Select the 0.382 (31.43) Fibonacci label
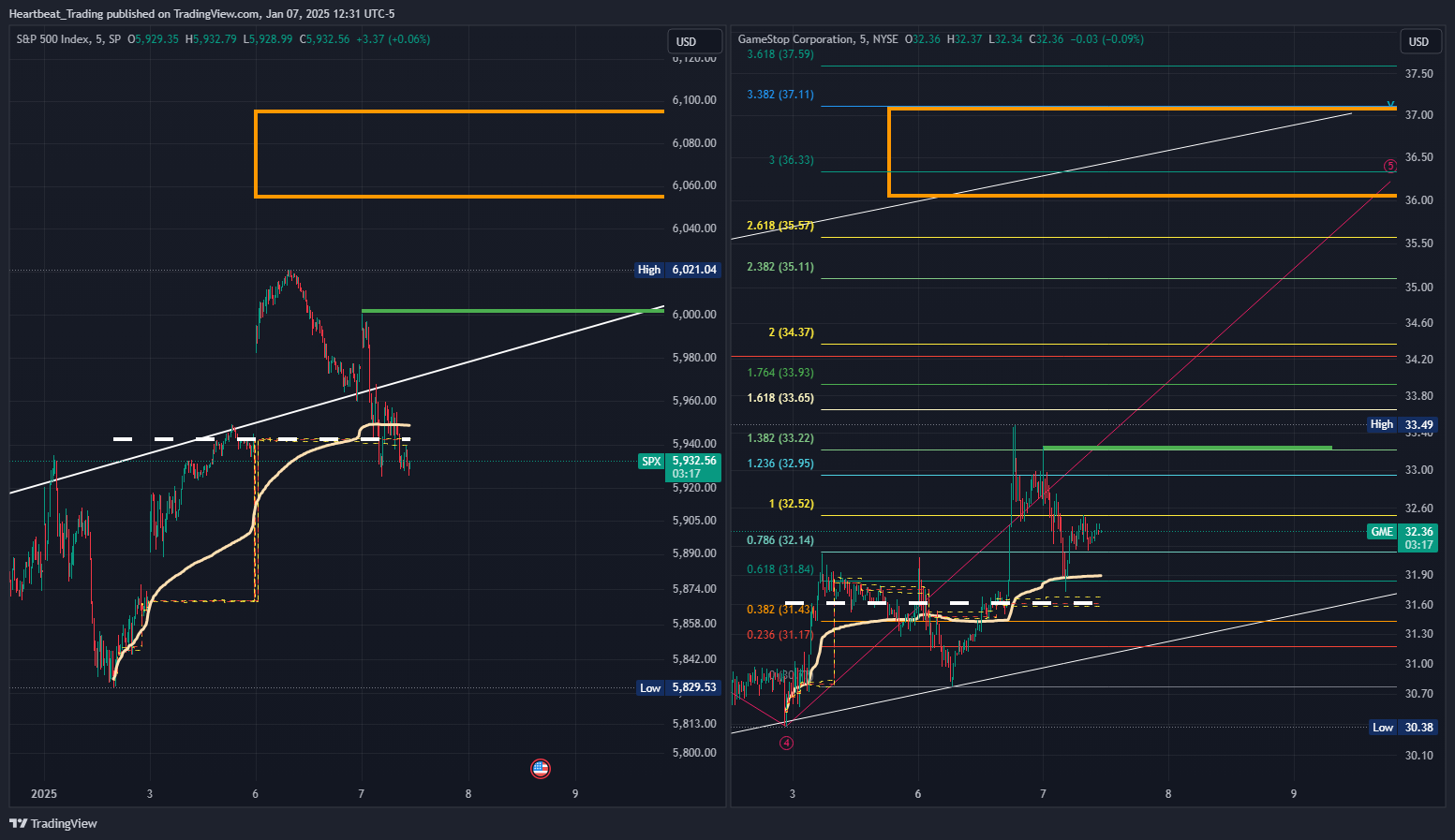Screen dimensions: 1455x840 pyautogui.click(x=779, y=610)
